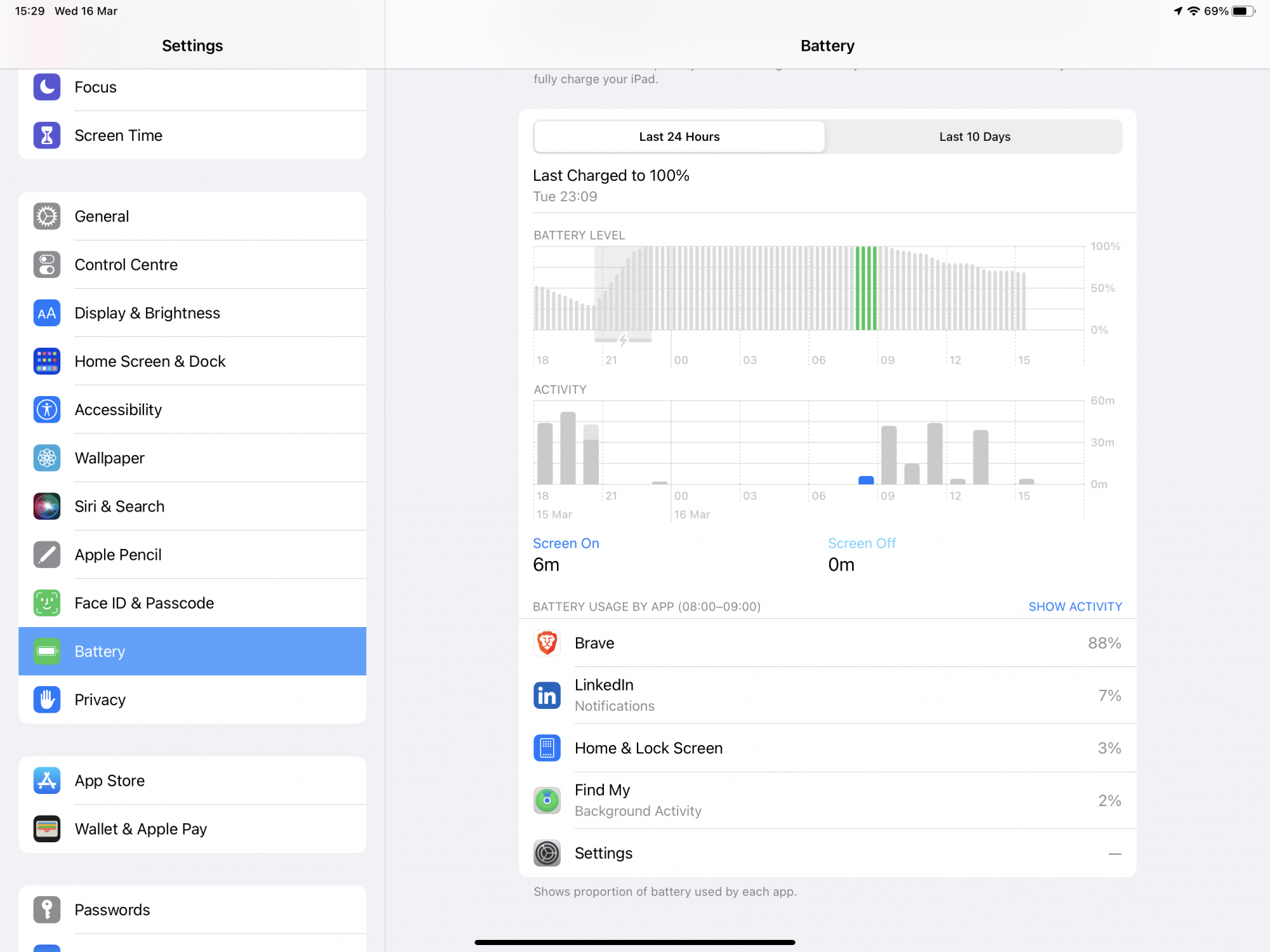The width and height of the screenshot is (1270, 952).
Task: Tap the Siri & Search icon
Action: tap(47, 506)
